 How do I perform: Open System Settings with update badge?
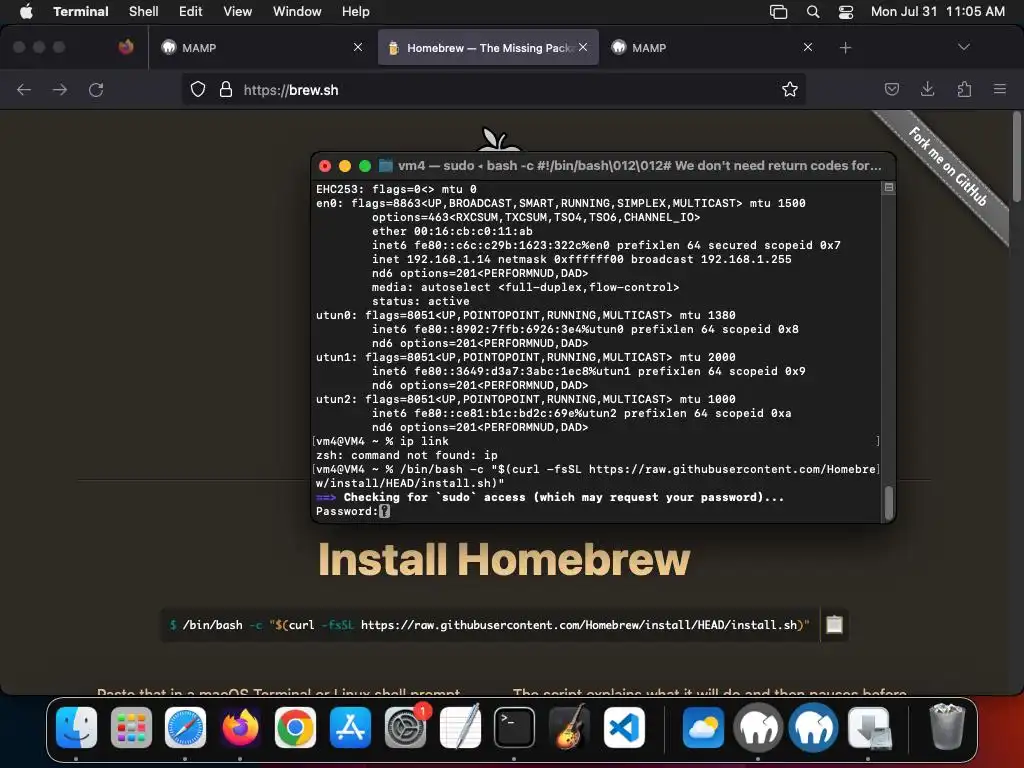coord(406,728)
